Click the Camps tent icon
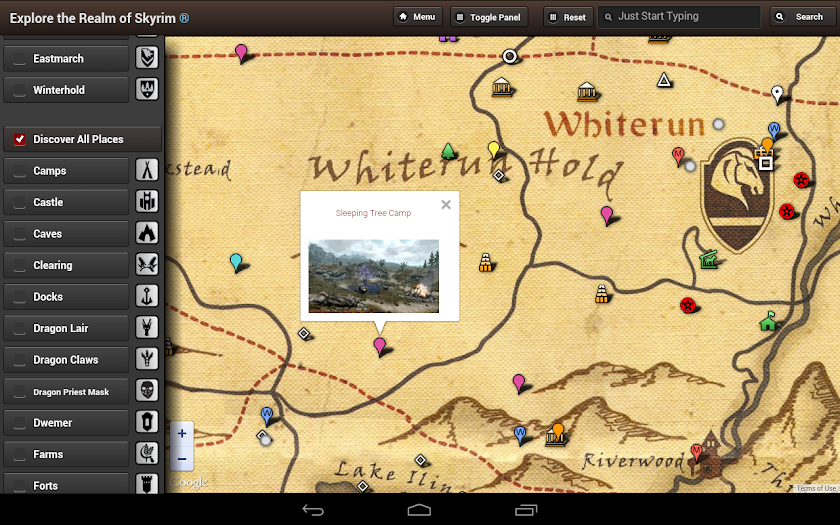Viewport: 840px width, 525px height. 147,170
